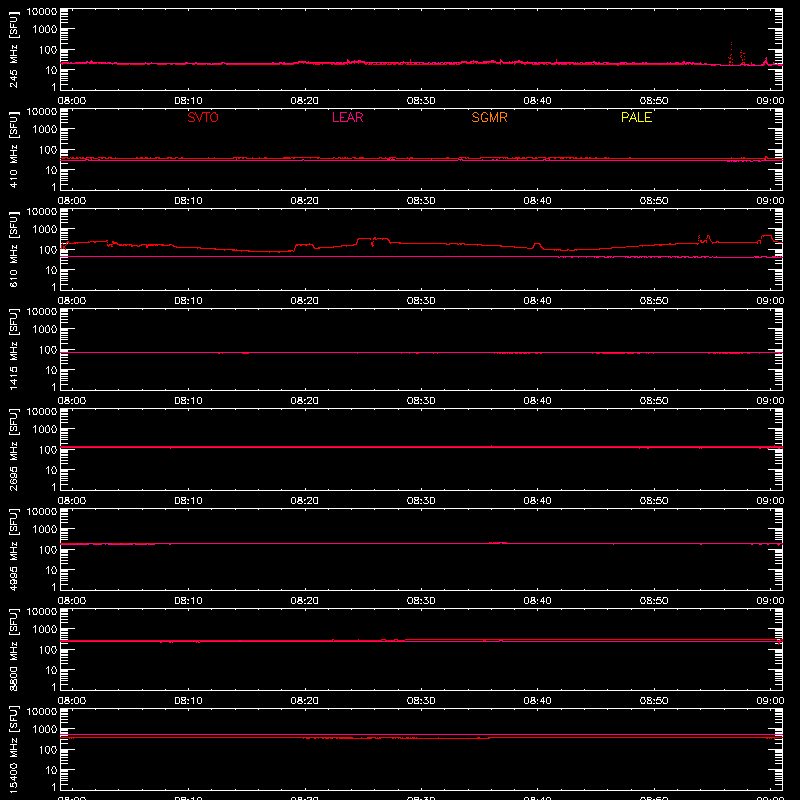Click the 10 y-axis value on 8800 MHz plot
The width and height of the screenshot is (800, 800).
coord(51,670)
